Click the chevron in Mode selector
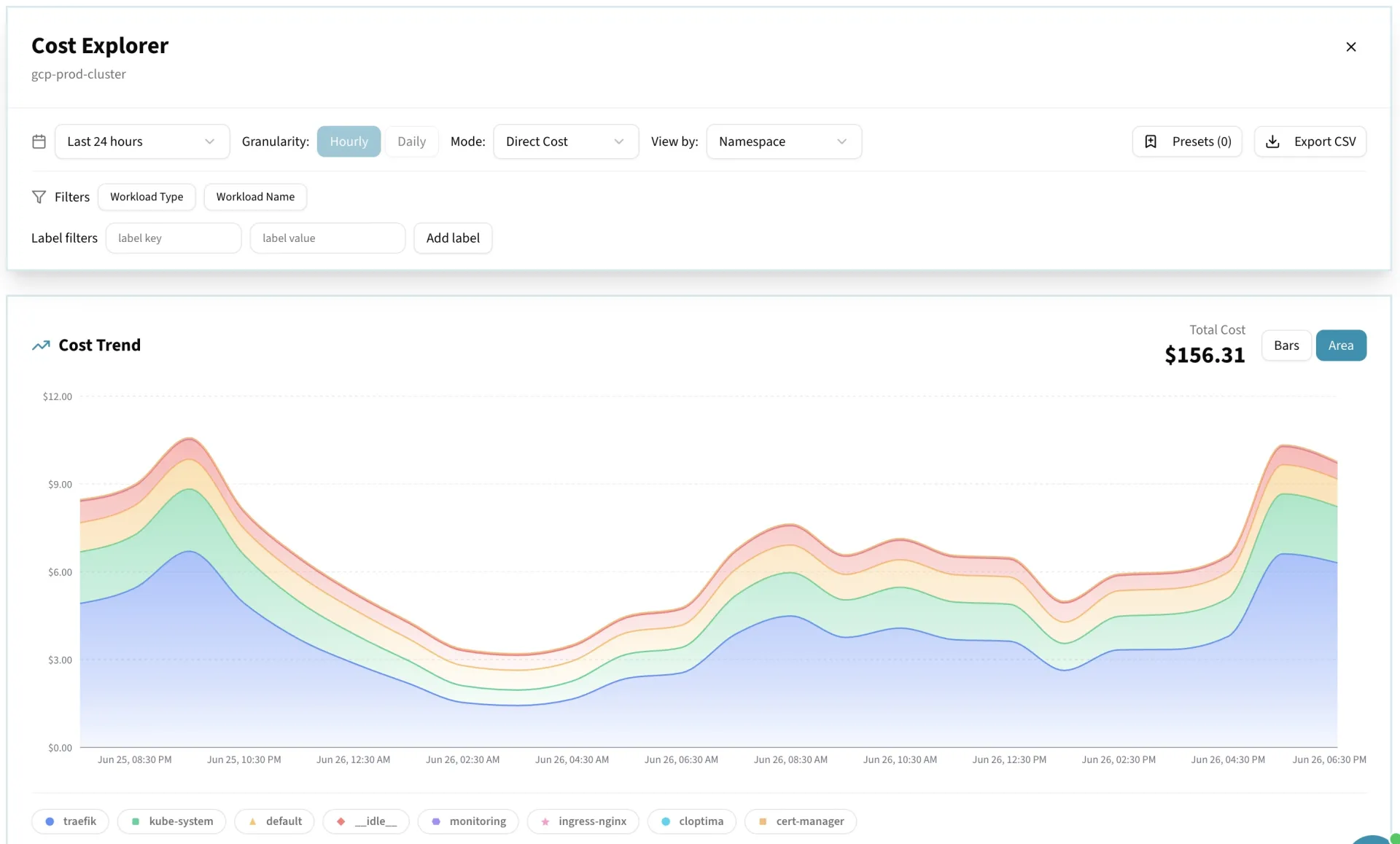The height and width of the screenshot is (844, 1400). coord(619,141)
